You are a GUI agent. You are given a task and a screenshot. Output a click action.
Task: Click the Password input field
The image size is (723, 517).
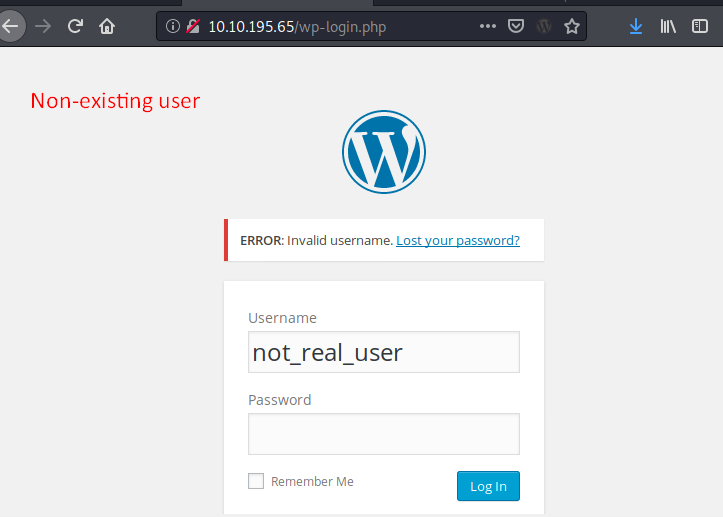click(x=384, y=434)
